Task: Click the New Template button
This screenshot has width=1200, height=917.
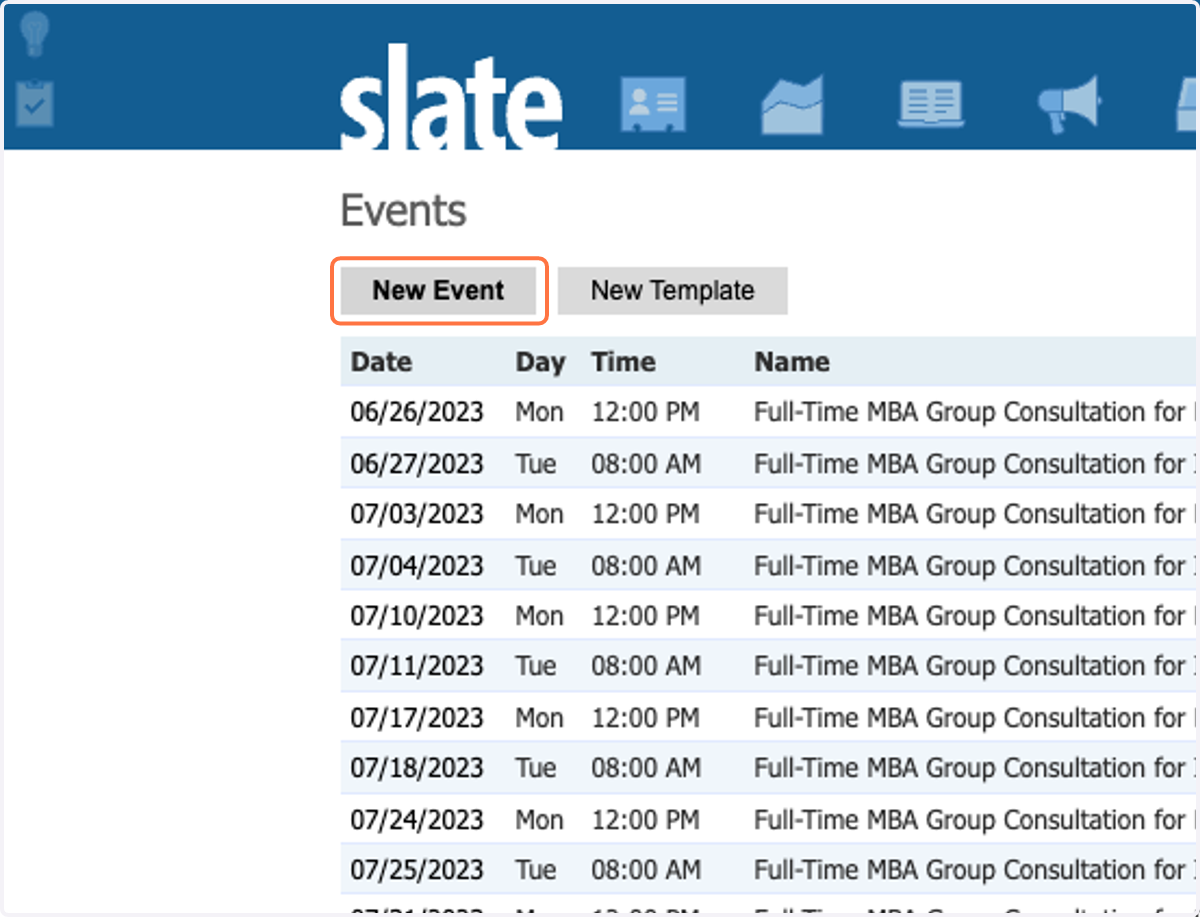Action: point(673,291)
